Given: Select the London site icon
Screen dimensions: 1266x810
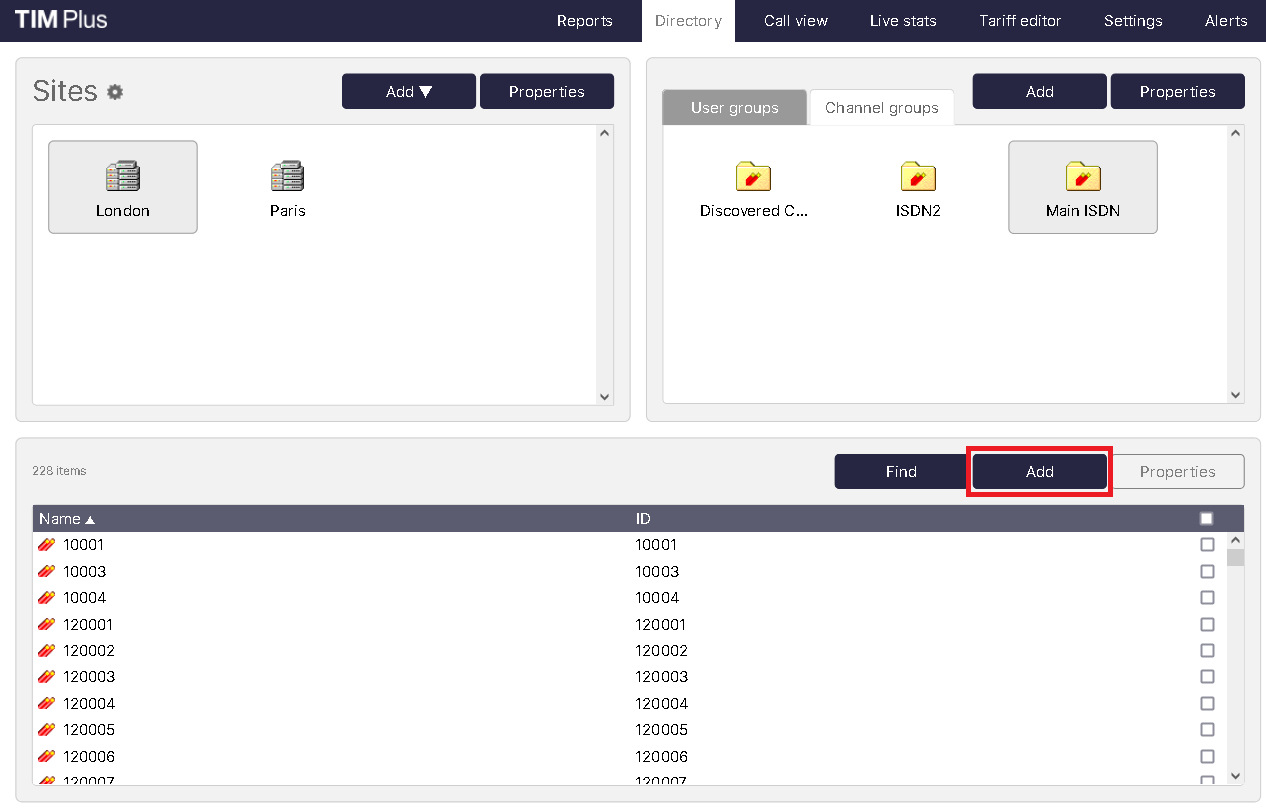Looking at the screenshot, I should coord(122,177).
